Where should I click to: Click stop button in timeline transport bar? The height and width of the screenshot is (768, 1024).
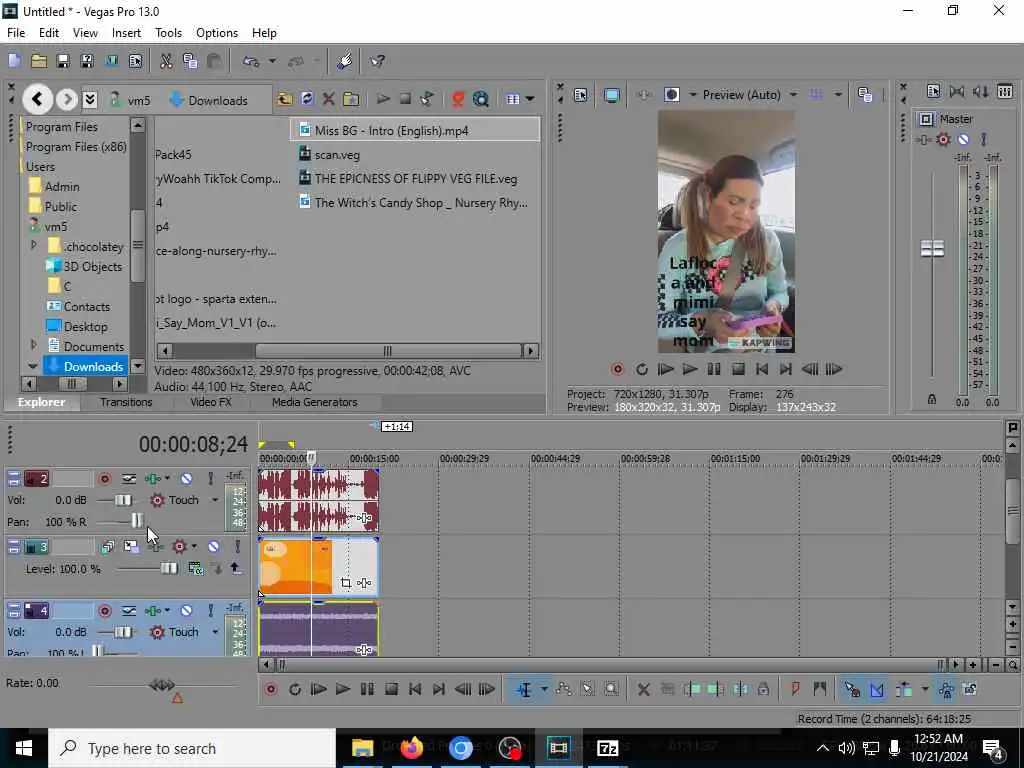391,689
